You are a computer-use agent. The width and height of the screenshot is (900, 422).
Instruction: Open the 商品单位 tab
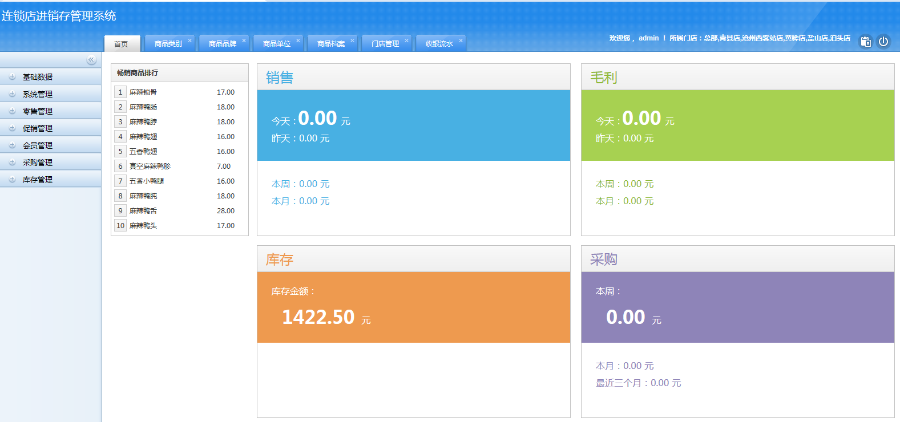click(x=277, y=44)
